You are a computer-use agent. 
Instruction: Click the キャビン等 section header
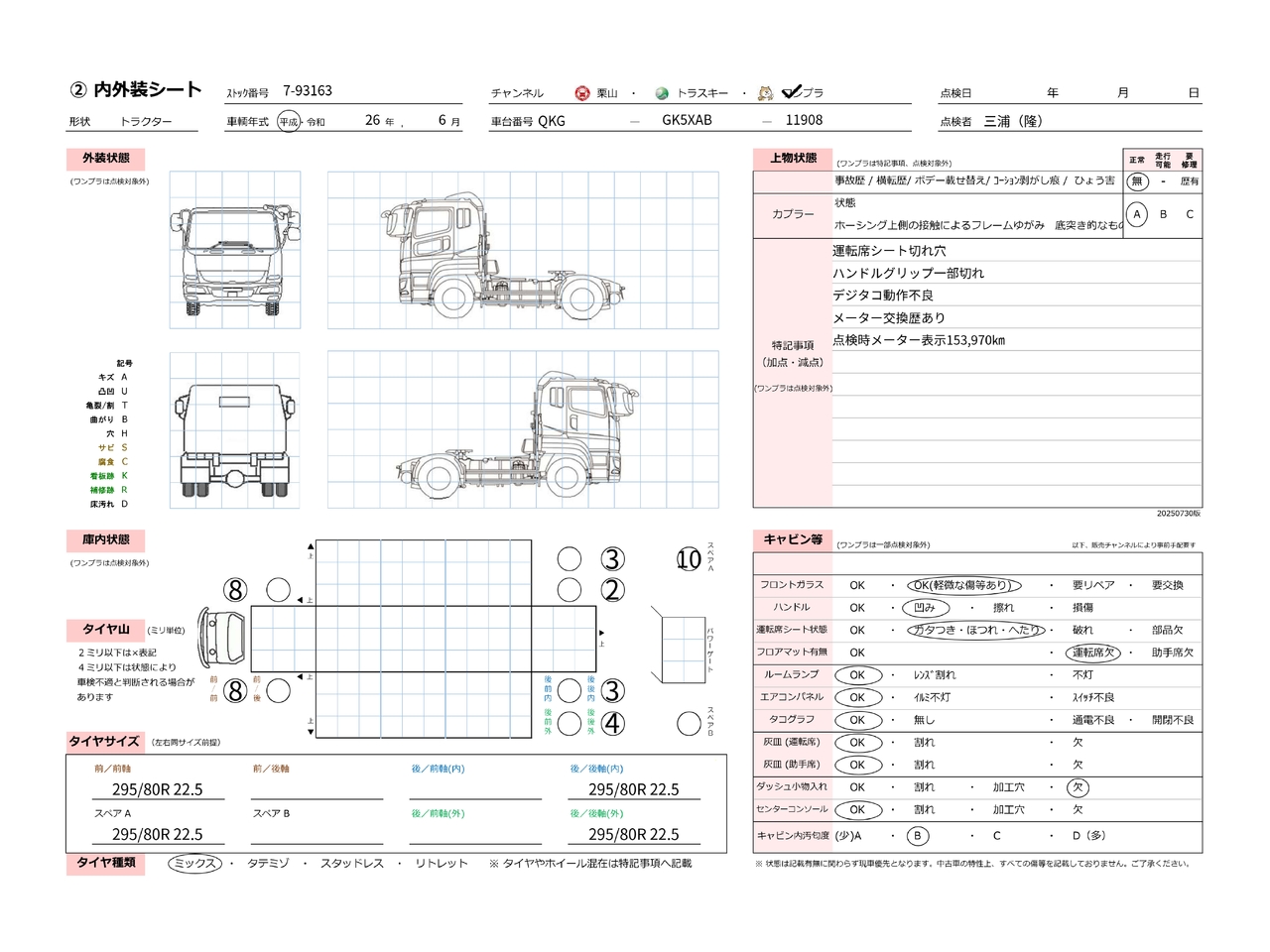coord(793,540)
